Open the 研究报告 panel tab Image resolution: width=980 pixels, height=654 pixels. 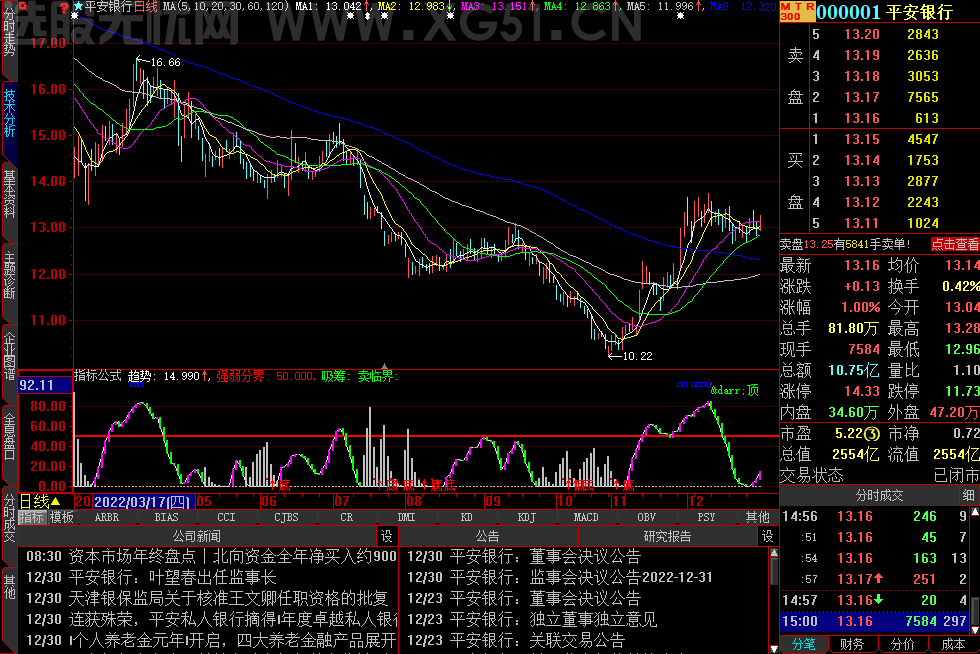pos(668,536)
